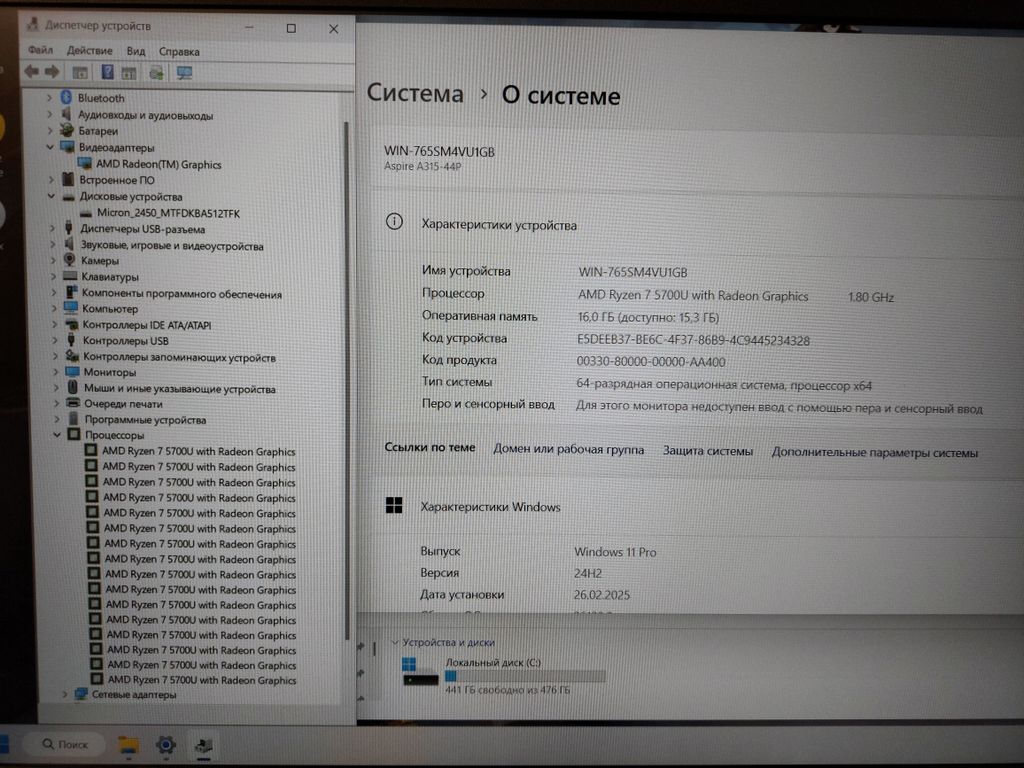Screen dimensions: 1024x768
Task: Click the Поиск taskbar search box
Action: tap(65, 744)
